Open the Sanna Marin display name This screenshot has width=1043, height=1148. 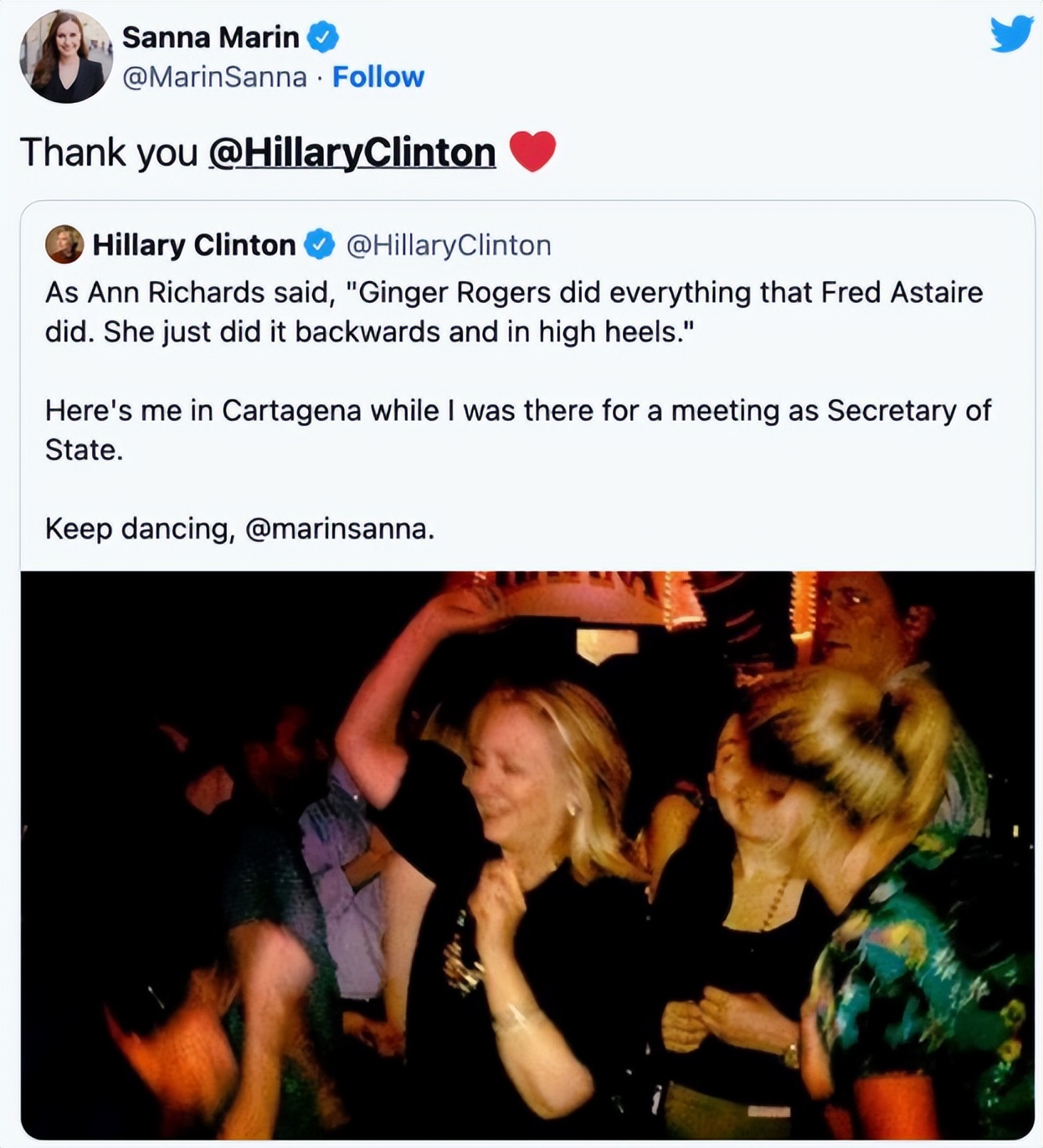[x=210, y=37]
